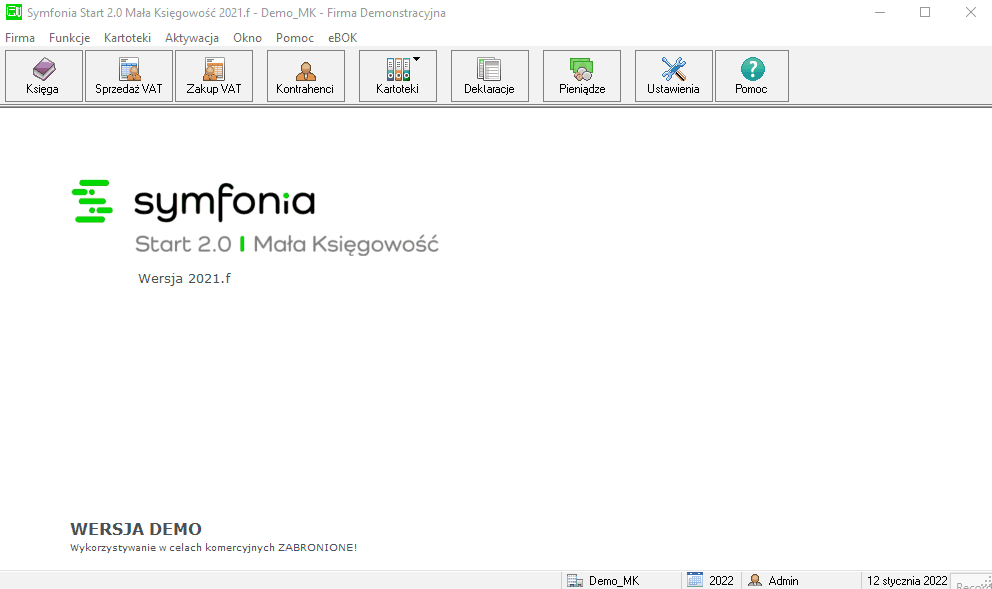The image size is (992, 589).
Task: Open the Funkcje menu
Action: (70, 38)
